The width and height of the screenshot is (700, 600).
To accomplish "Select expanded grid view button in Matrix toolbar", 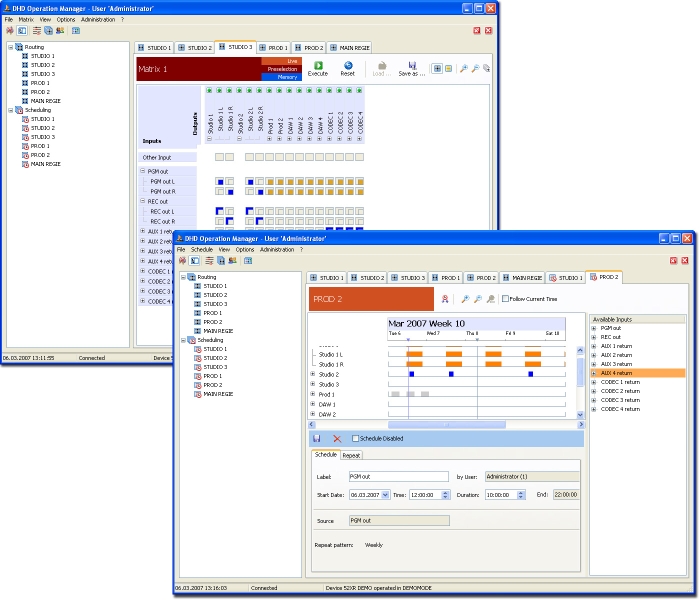I will (x=437, y=68).
